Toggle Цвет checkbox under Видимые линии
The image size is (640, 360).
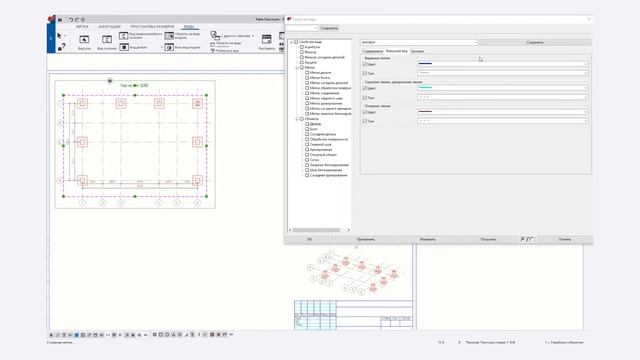tap(365, 64)
